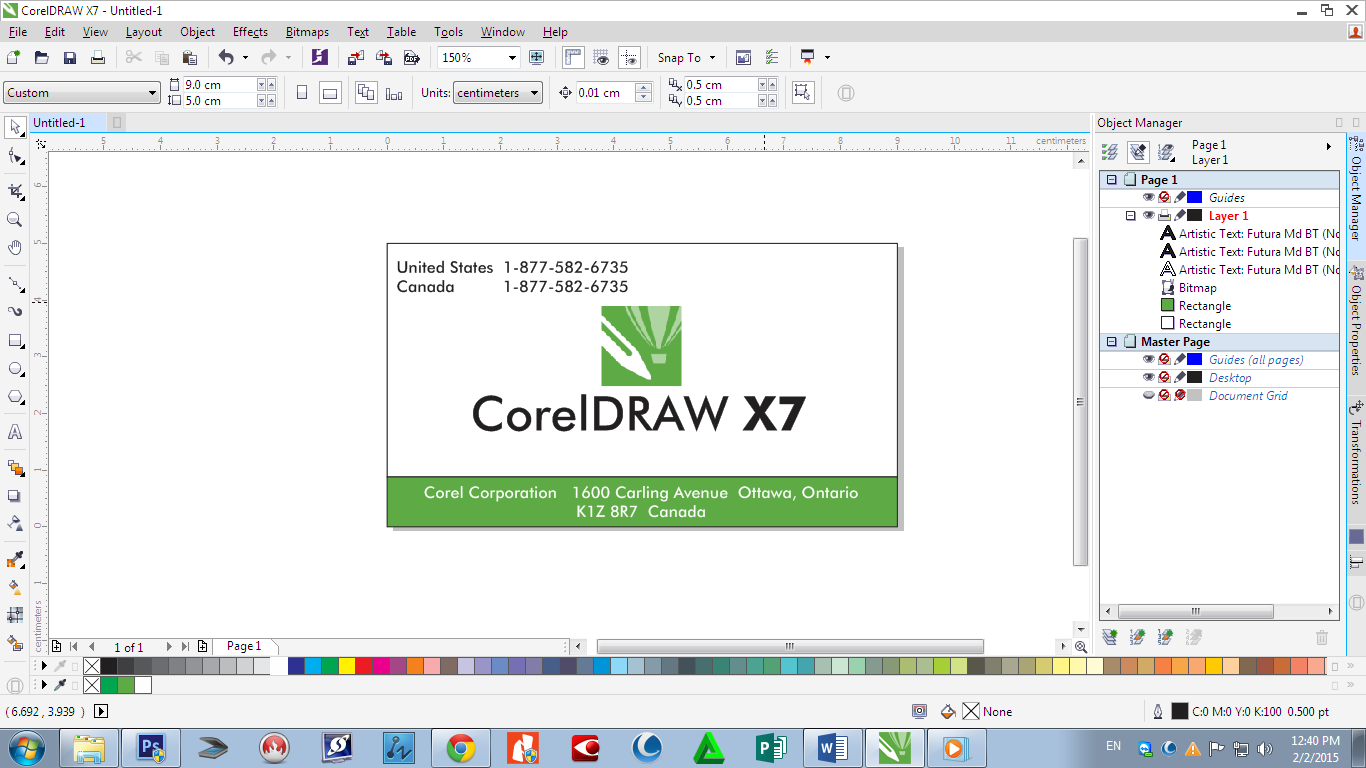
Task: Open the Effects menu
Action: pyautogui.click(x=250, y=32)
